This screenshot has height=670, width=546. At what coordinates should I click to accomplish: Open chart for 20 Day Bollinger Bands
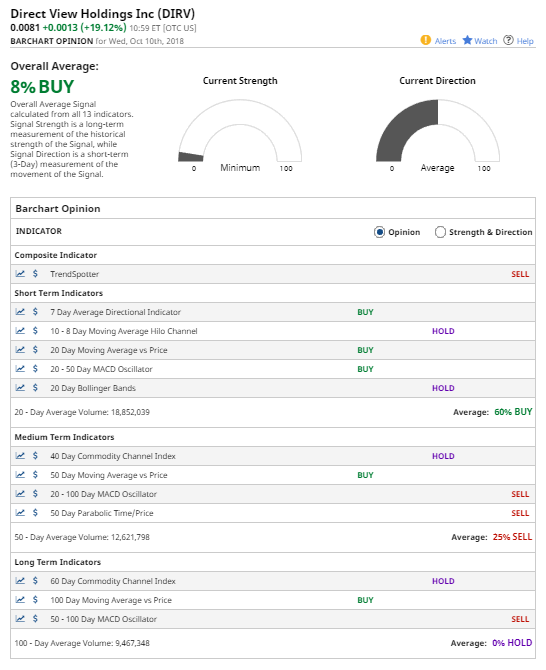(20, 388)
